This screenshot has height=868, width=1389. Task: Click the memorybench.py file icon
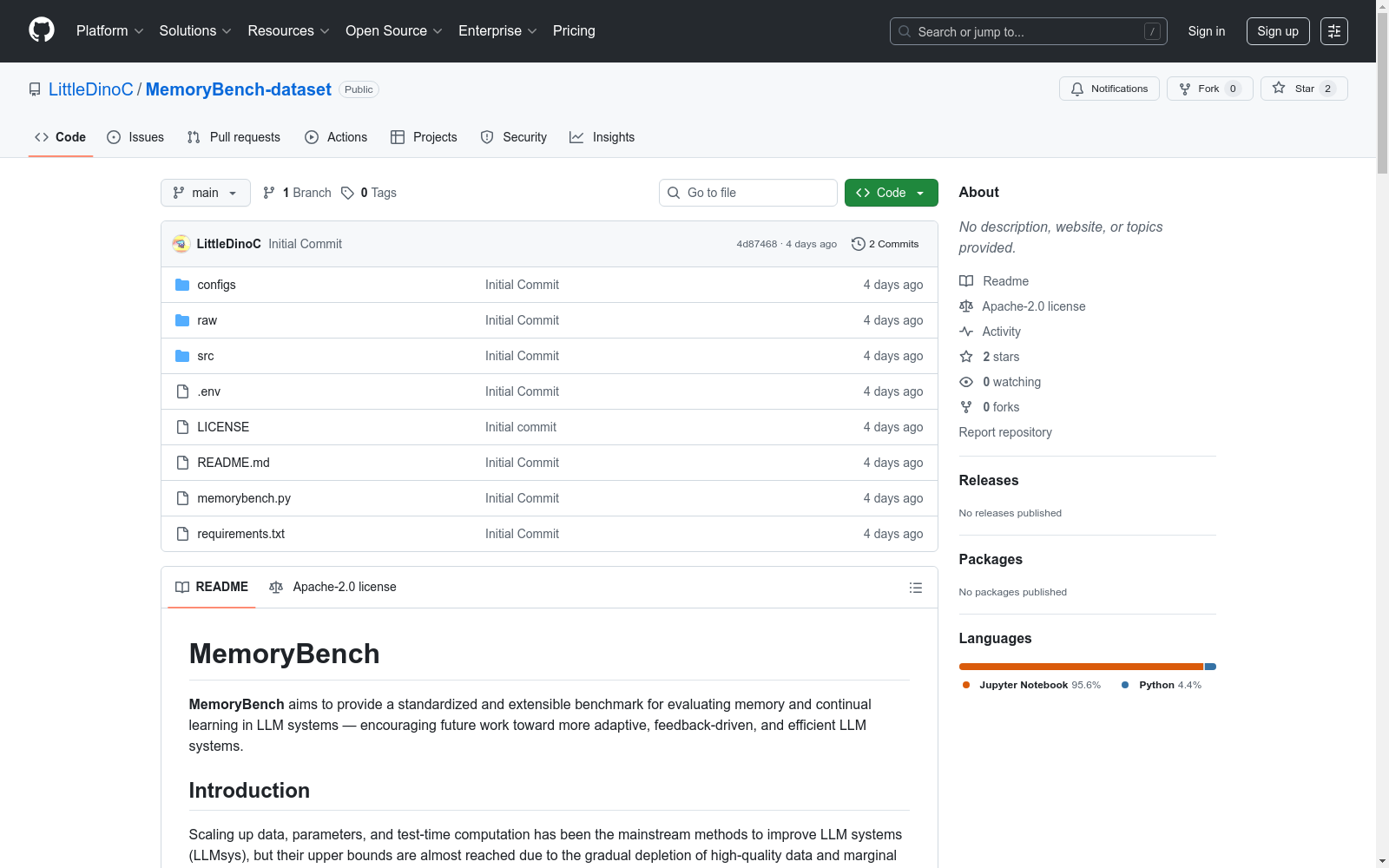182,498
